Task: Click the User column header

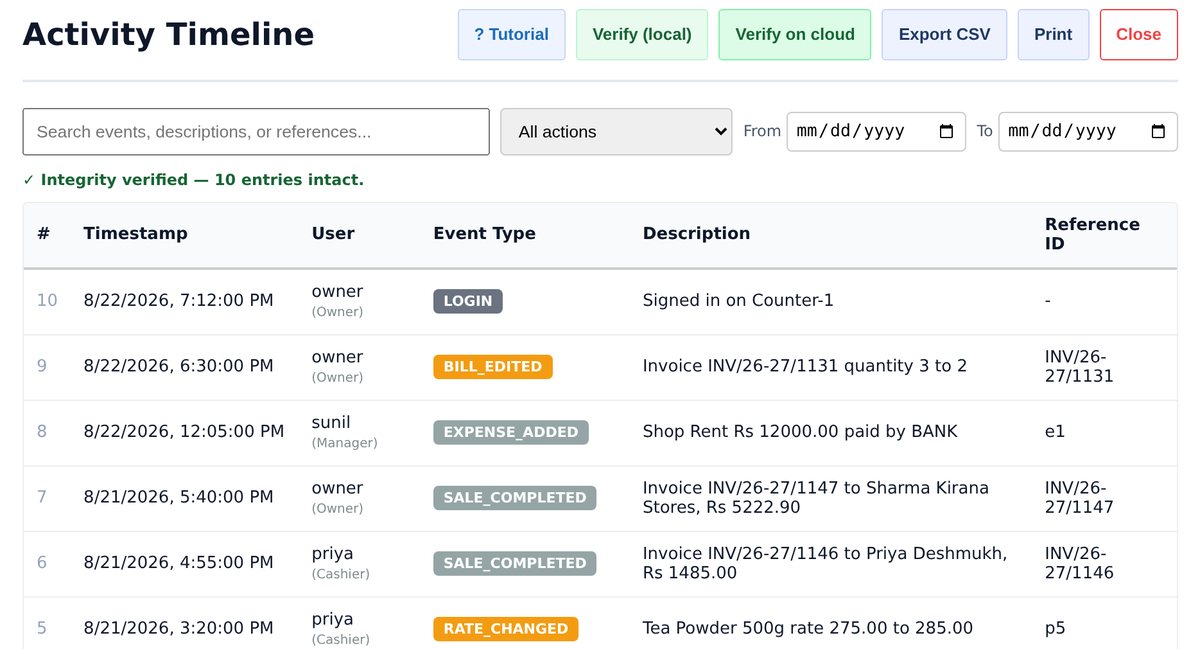Action: pyautogui.click(x=333, y=233)
